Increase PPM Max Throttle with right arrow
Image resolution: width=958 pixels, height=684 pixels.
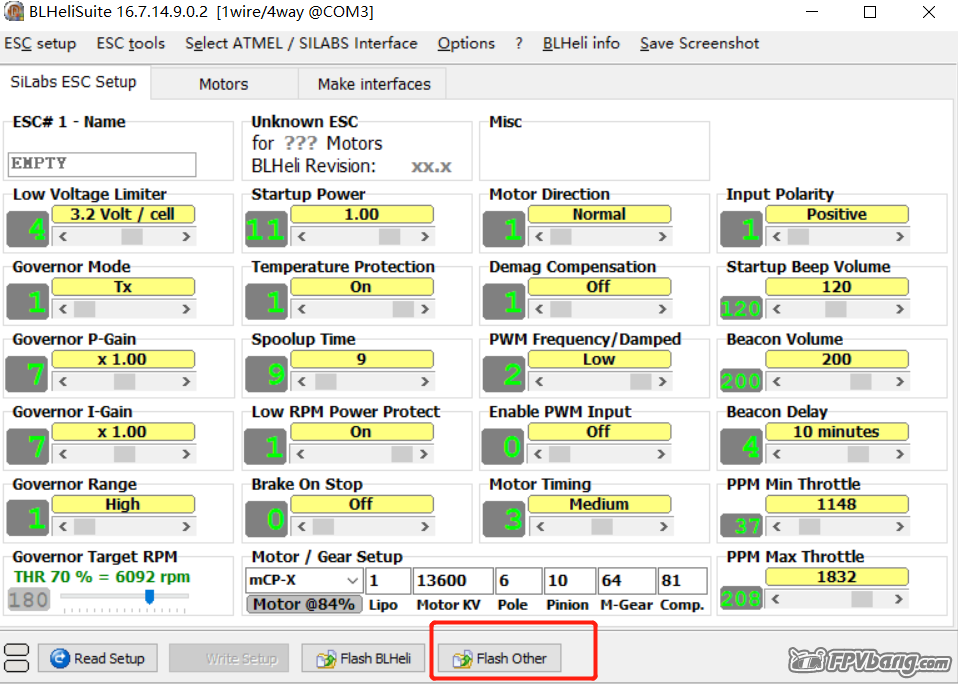(x=900, y=599)
